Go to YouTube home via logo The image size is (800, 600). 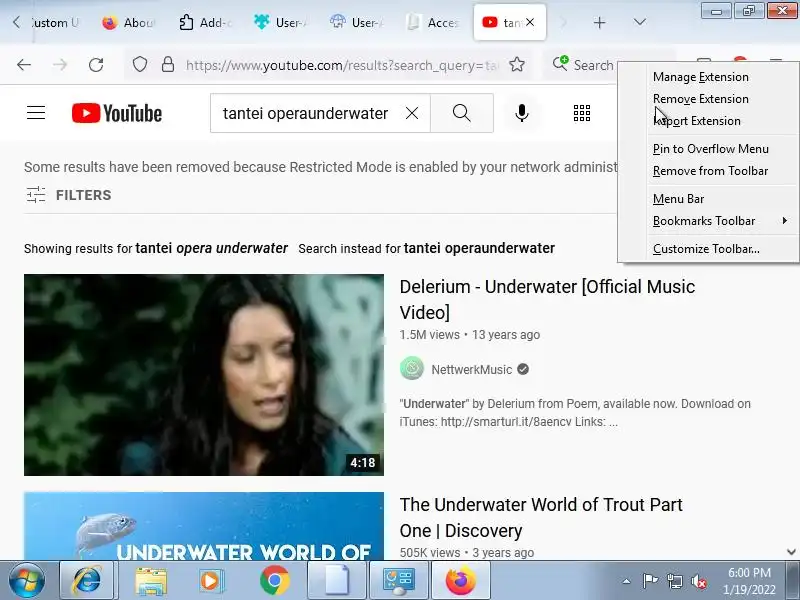tap(117, 113)
